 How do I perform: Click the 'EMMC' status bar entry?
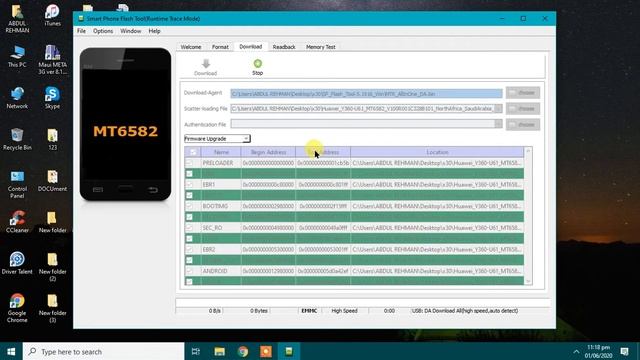pos(309,311)
